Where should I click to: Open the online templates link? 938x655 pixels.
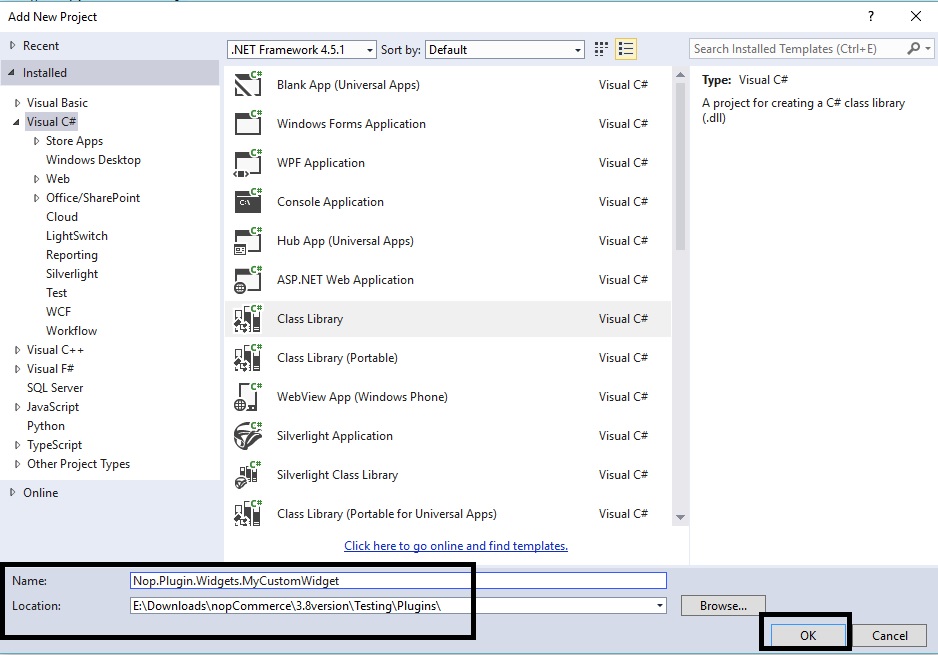tap(455, 546)
